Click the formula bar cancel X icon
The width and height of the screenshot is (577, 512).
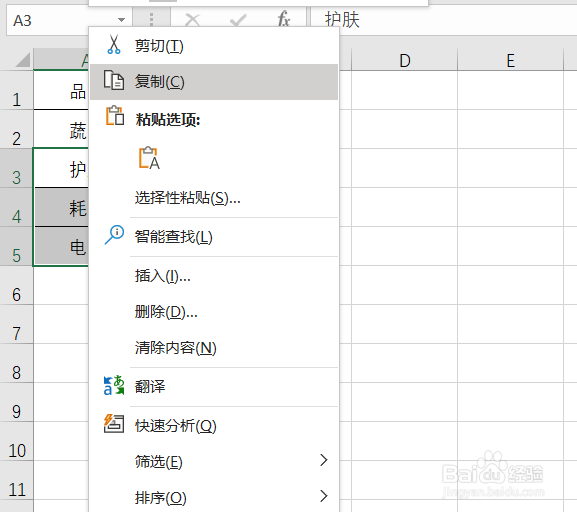(x=192, y=20)
